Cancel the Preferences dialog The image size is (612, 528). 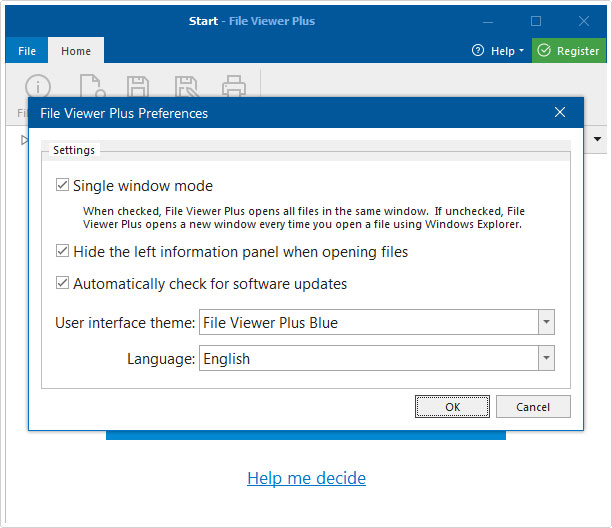tap(533, 407)
